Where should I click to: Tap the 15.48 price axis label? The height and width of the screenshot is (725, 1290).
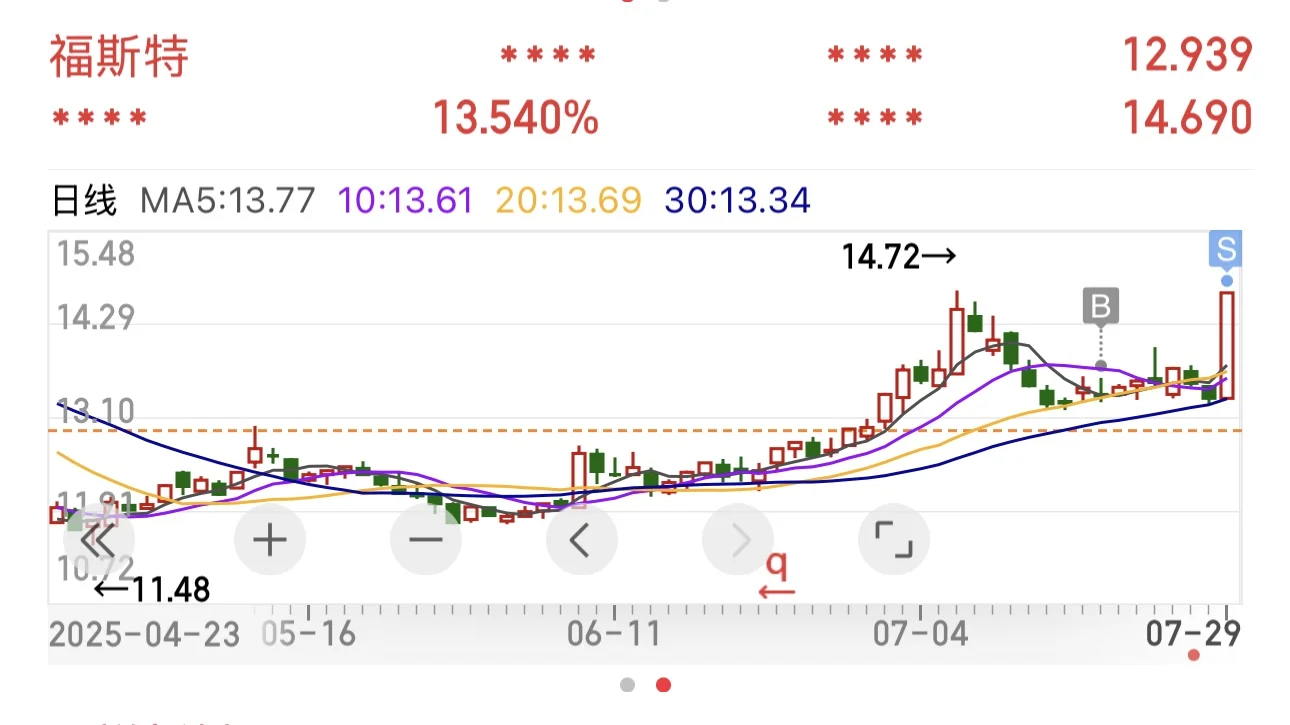(x=96, y=253)
